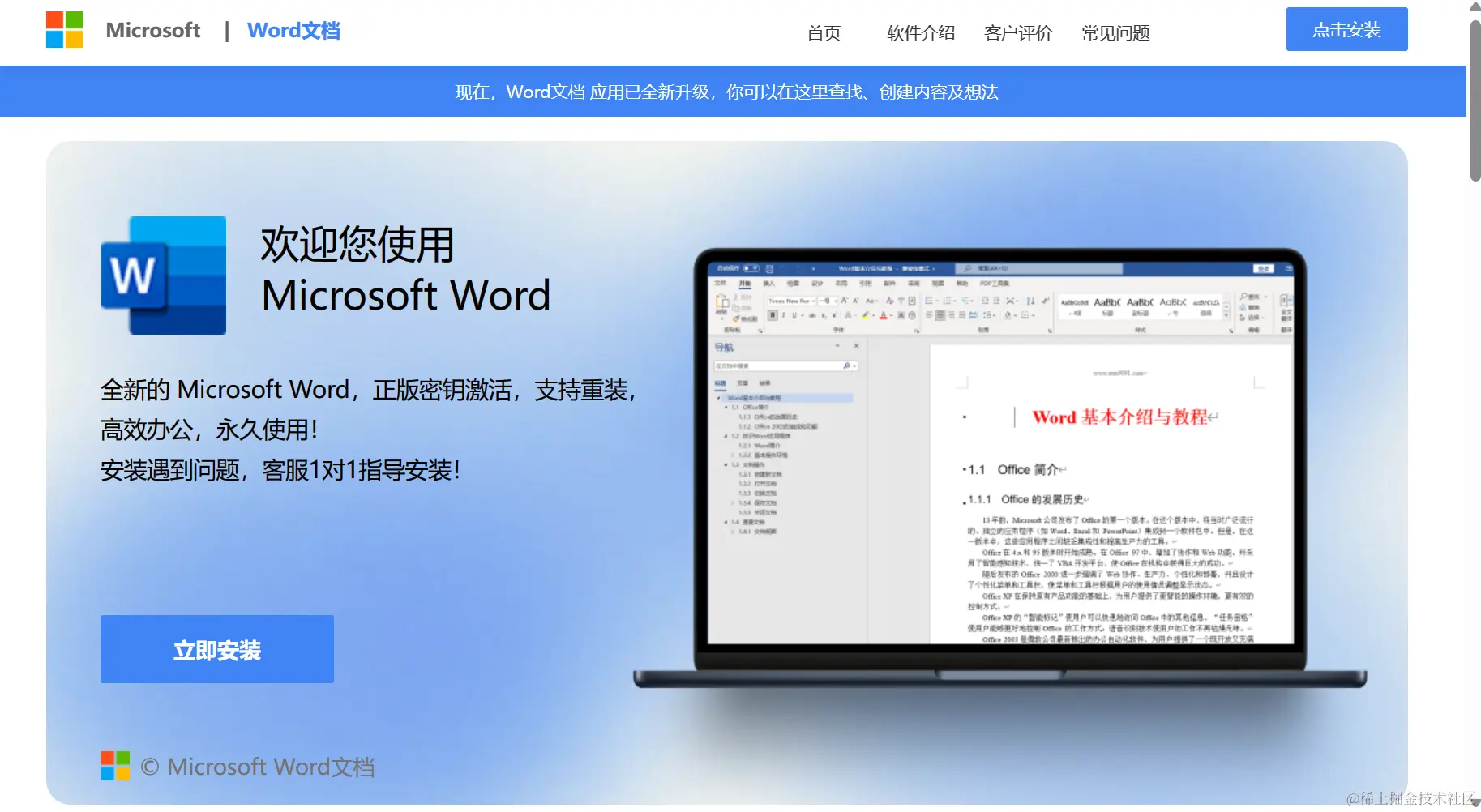Click the 点击安装 button
The height and width of the screenshot is (812, 1481).
click(1346, 29)
